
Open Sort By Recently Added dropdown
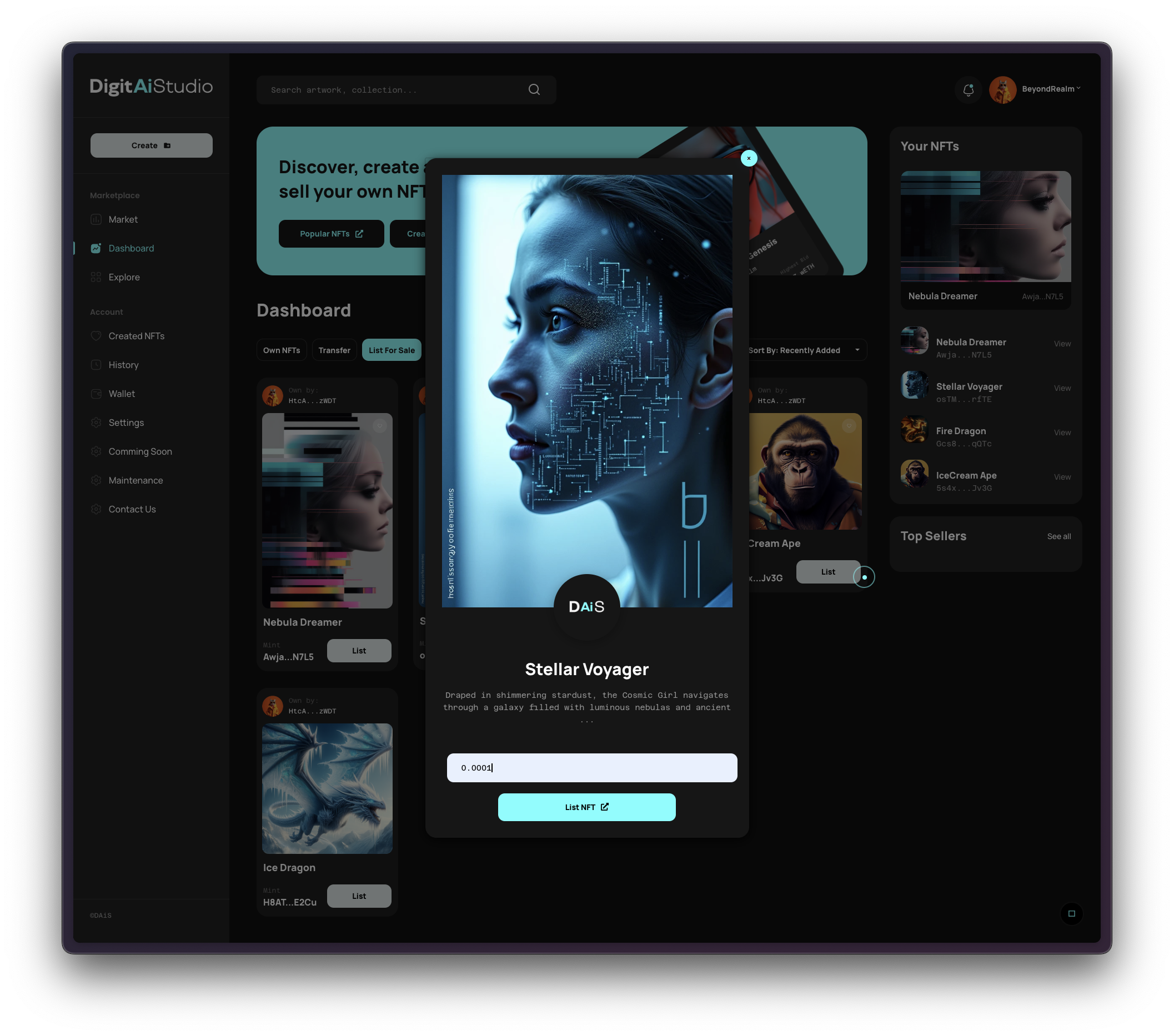pyautogui.click(x=804, y=350)
